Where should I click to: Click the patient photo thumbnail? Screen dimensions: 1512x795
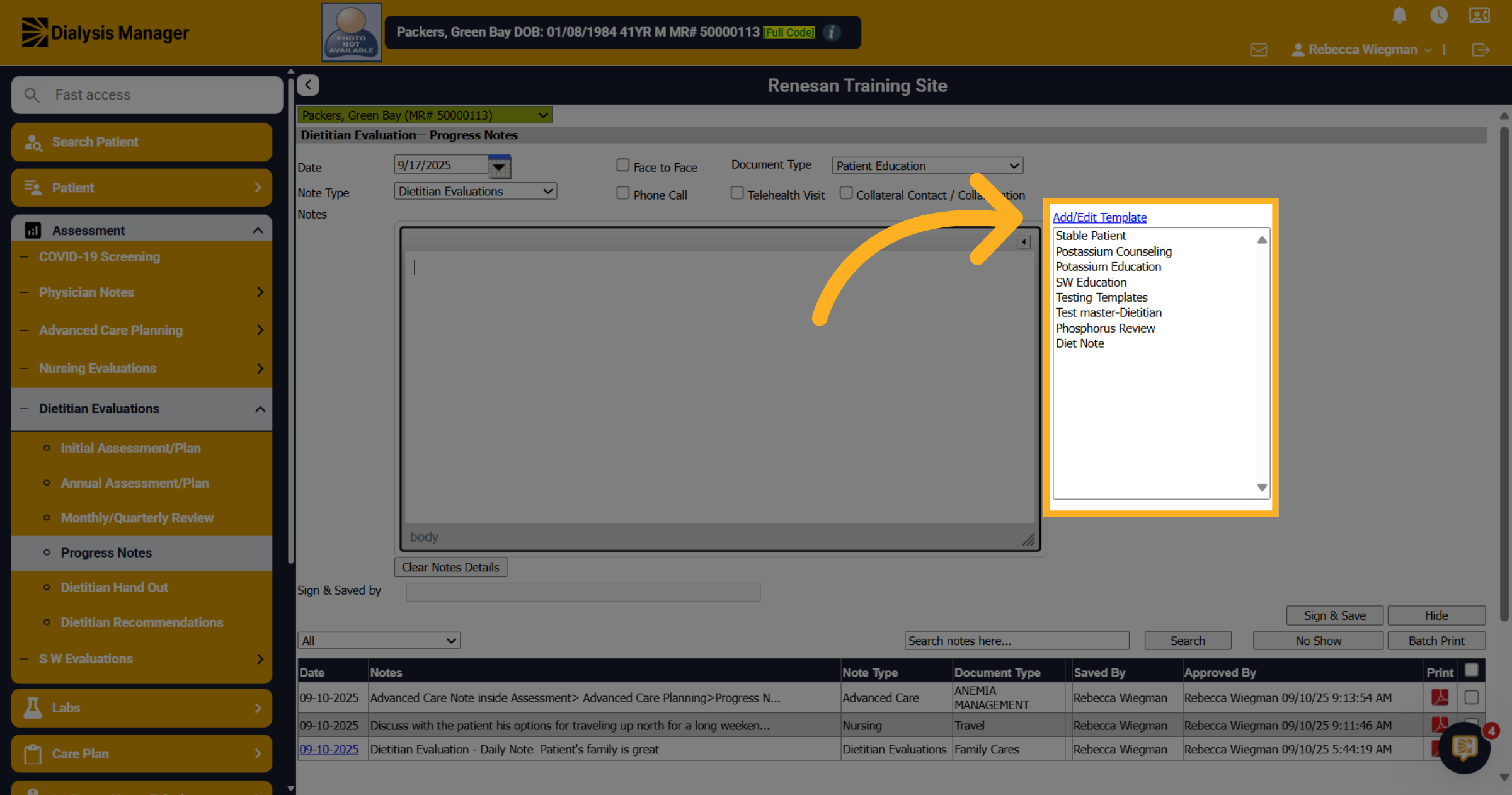pyautogui.click(x=352, y=32)
